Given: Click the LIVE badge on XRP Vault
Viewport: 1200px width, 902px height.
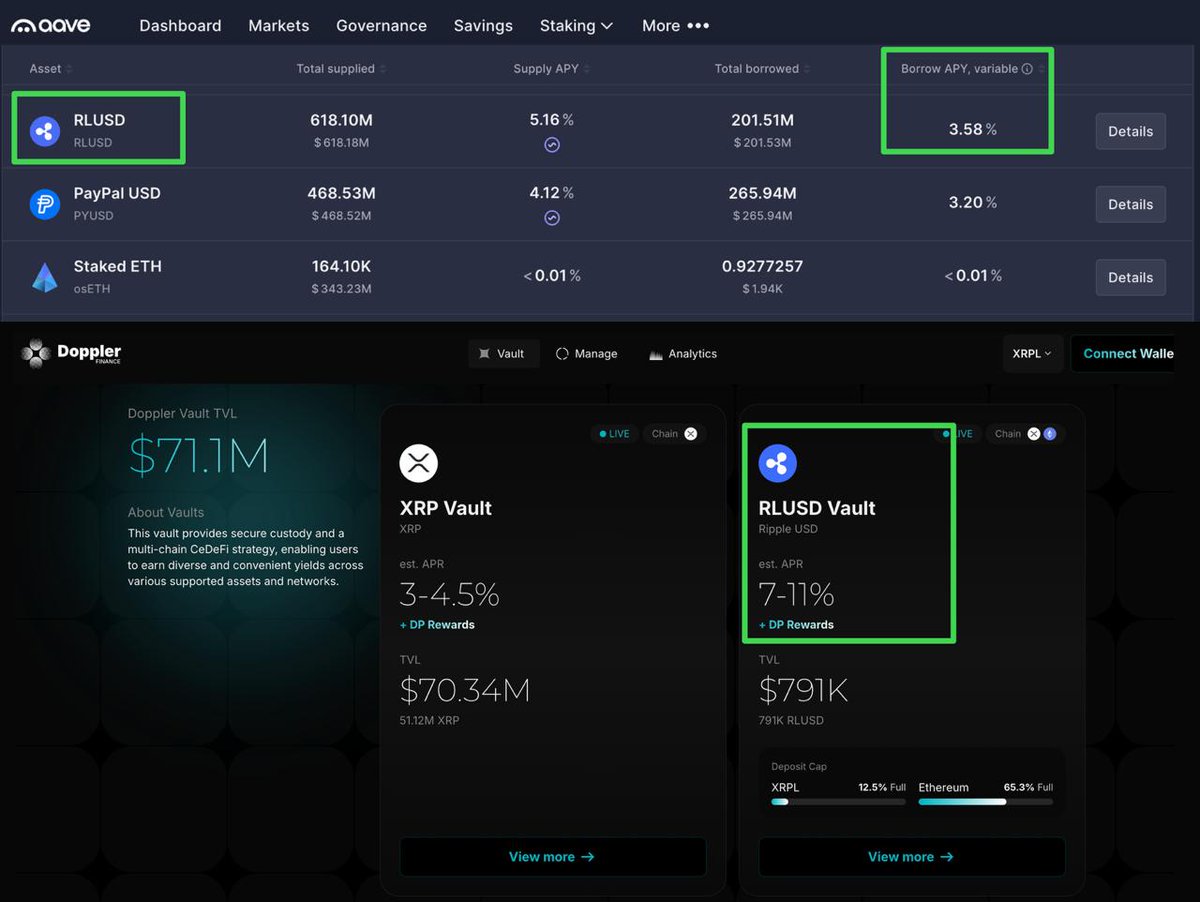Looking at the screenshot, I should [615, 434].
